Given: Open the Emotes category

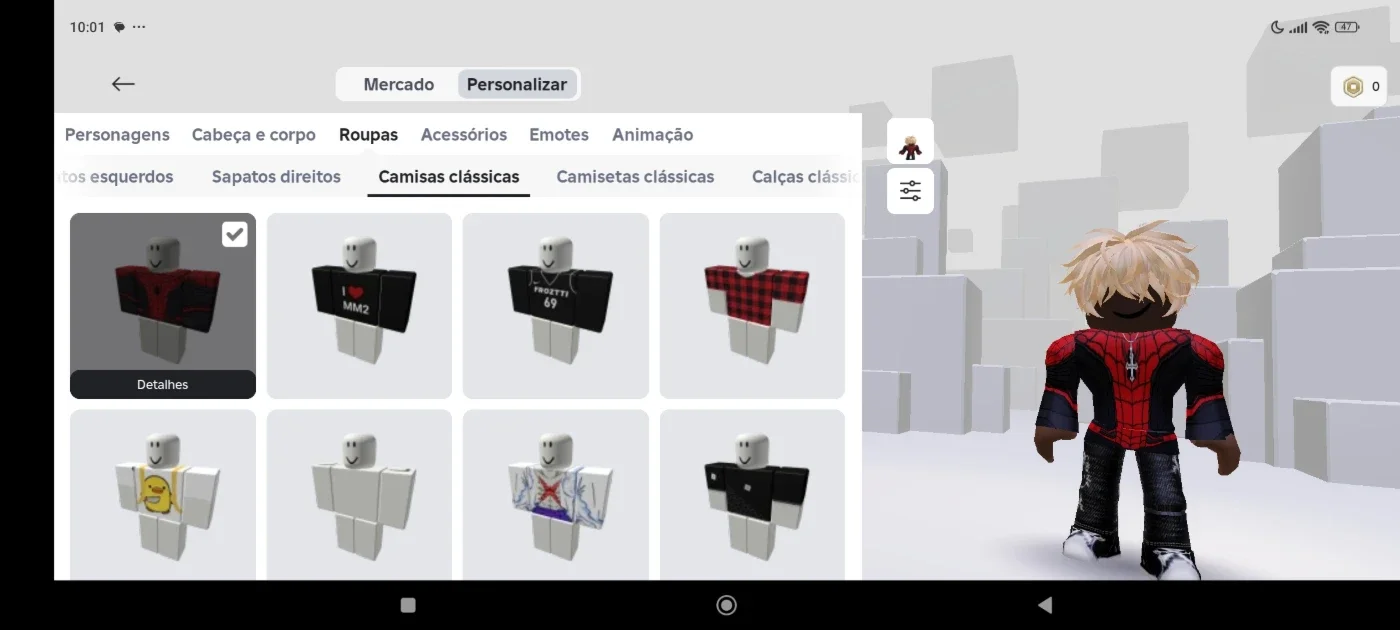Looking at the screenshot, I should 559,135.
